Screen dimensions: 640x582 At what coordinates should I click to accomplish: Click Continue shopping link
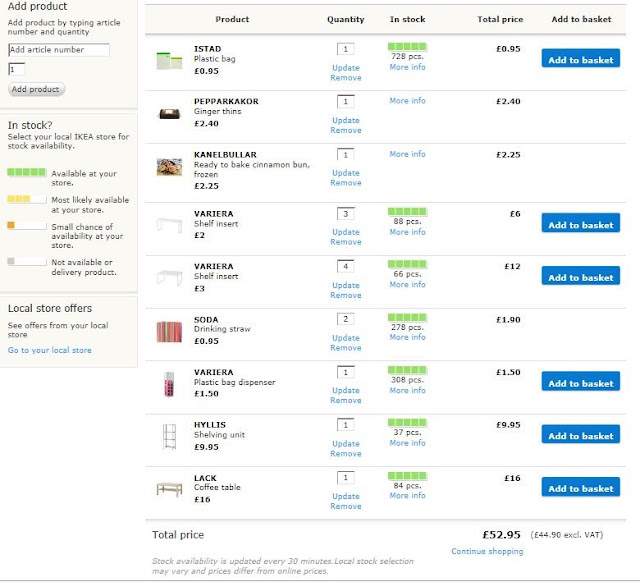pyautogui.click(x=487, y=551)
